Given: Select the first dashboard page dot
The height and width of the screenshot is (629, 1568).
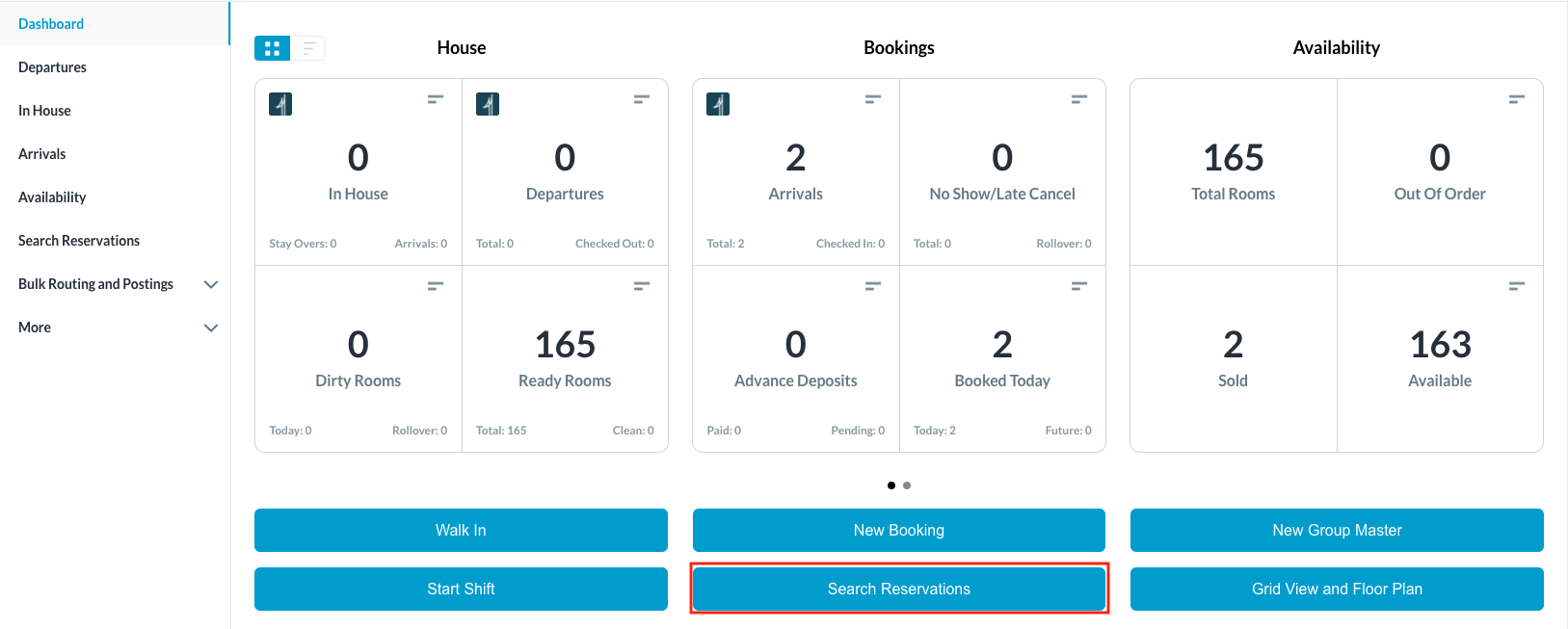Looking at the screenshot, I should tap(891, 485).
